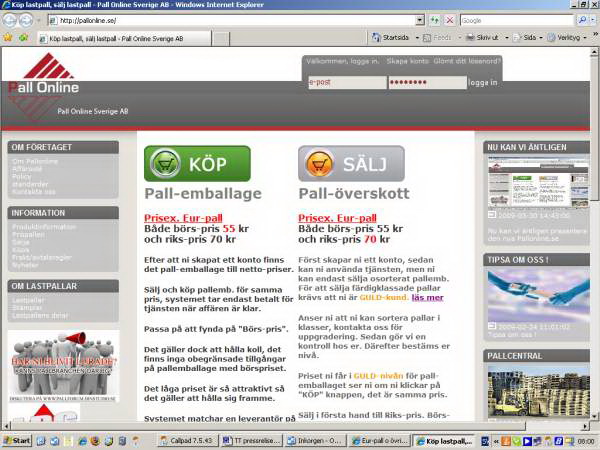Click the small icon beside the news timestamp

tap(492, 215)
